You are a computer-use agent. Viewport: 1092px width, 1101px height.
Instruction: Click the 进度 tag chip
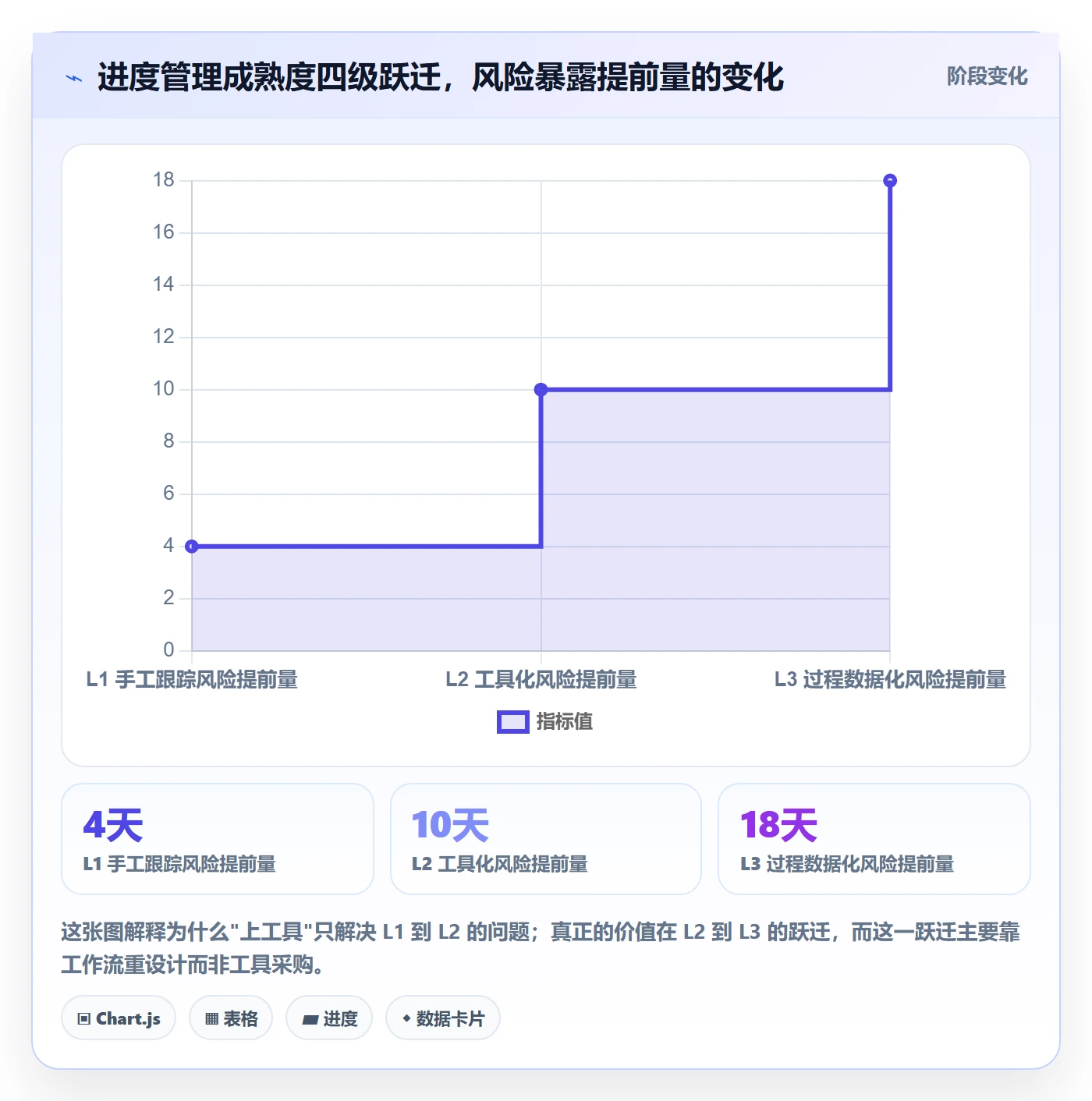coord(329,1018)
